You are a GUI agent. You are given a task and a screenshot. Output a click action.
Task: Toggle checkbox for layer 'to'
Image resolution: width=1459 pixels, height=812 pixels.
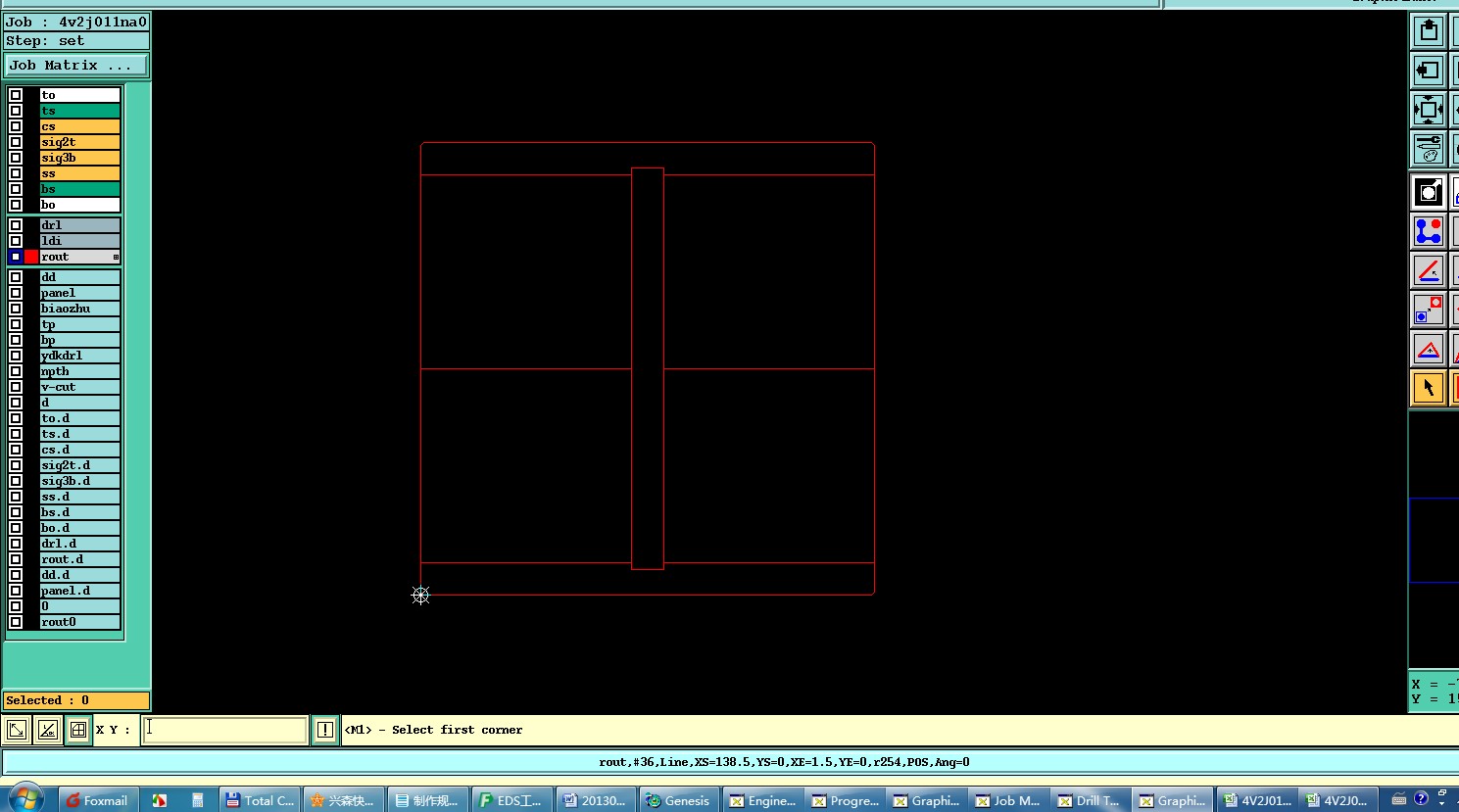(x=16, y=95)
